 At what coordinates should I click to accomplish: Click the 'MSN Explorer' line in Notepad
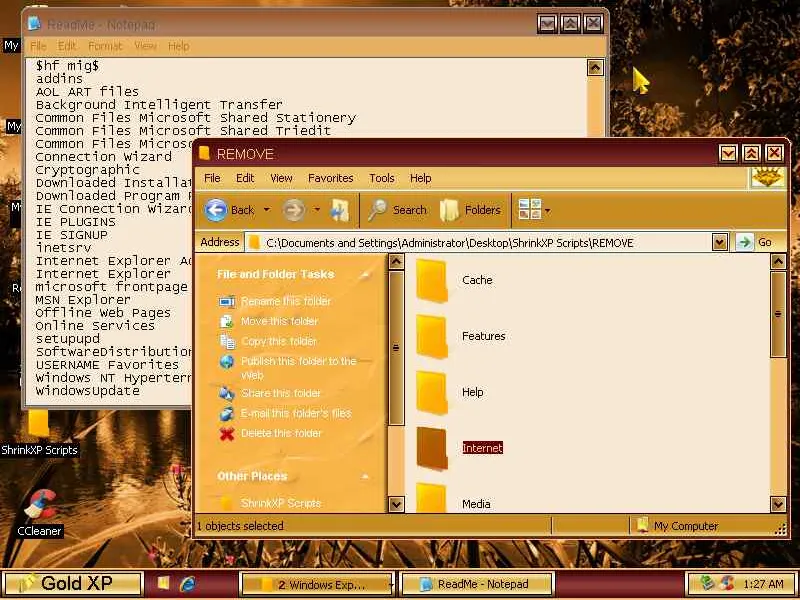click(x=83, y=299)
